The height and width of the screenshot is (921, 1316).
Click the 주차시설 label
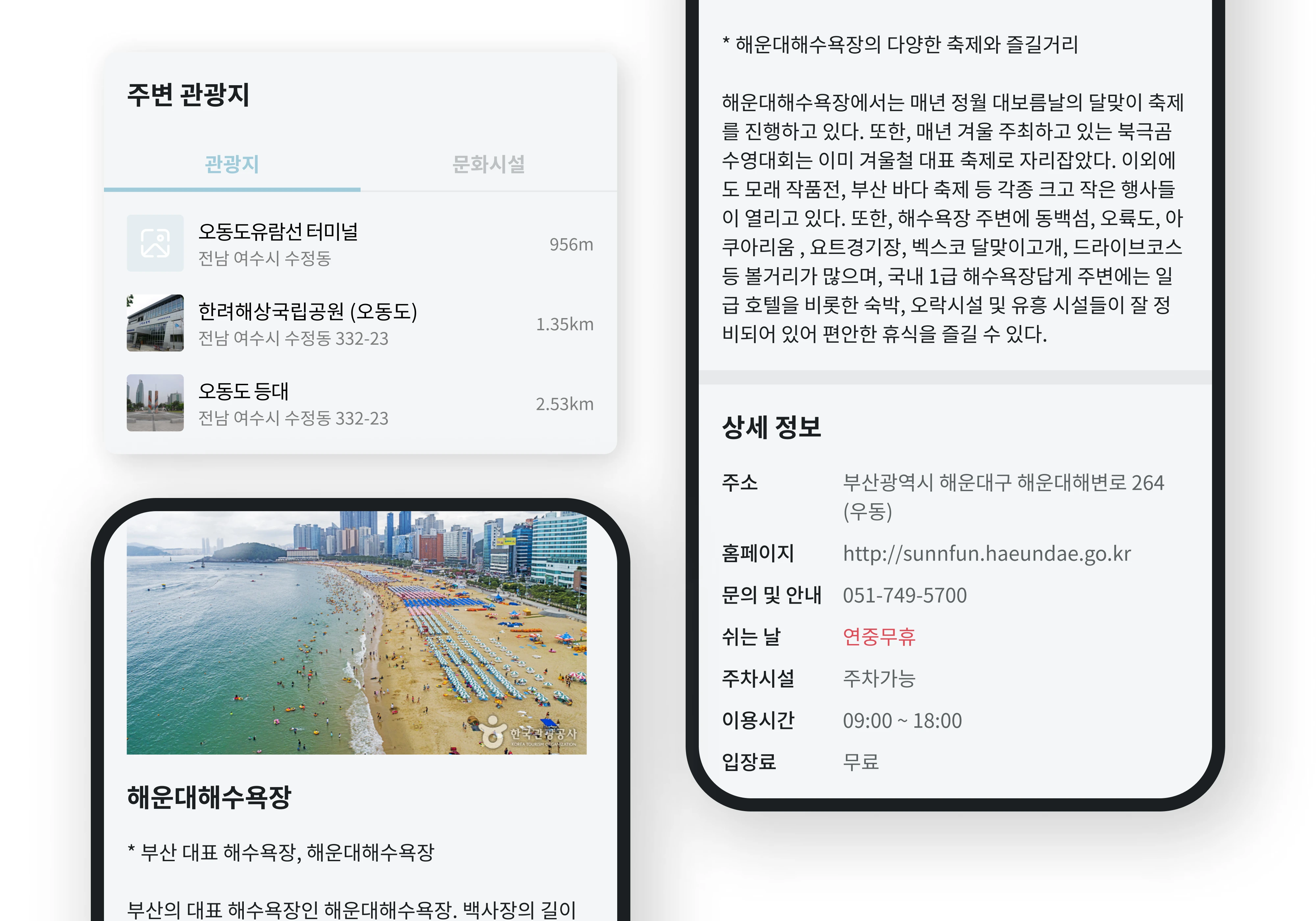(758, 679)
